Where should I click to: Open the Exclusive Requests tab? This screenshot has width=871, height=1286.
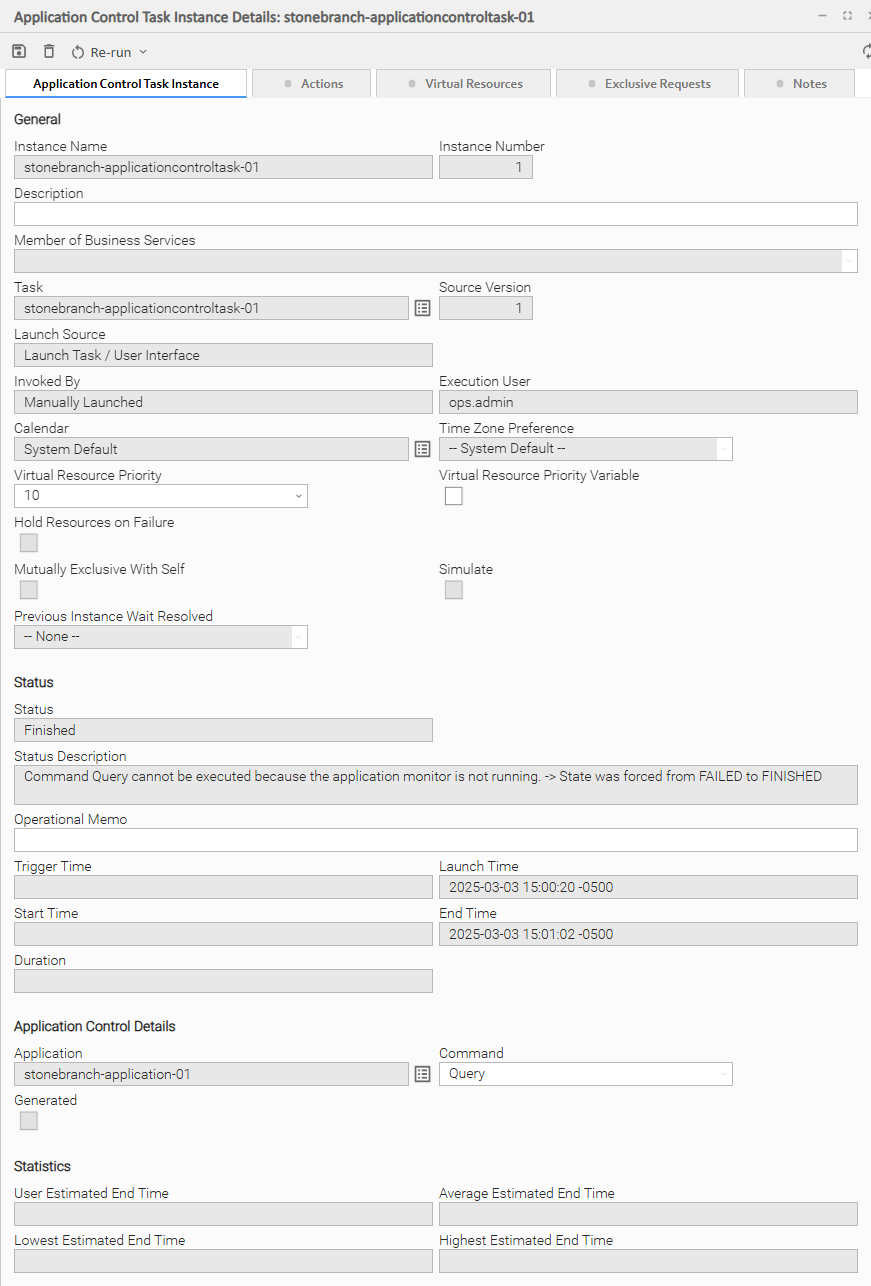tap(647, 84)
